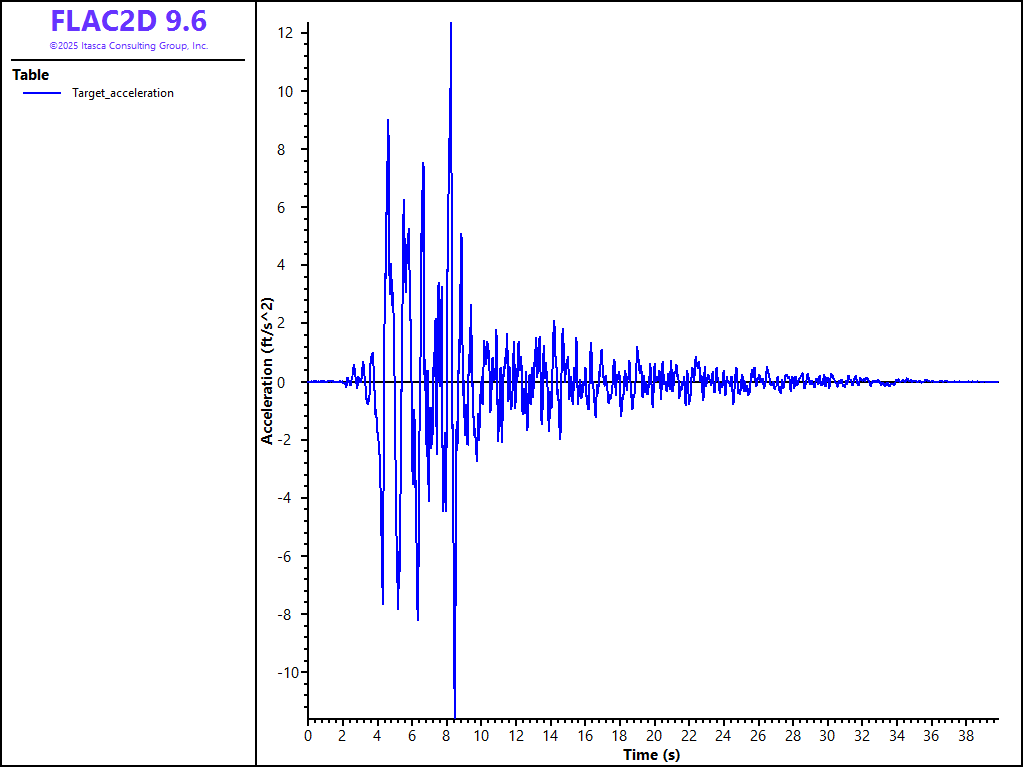Click the tallest positive peak above 12 ft/s^2
The height and width of the screenshot is (768, 1024).
coord(451,25)
